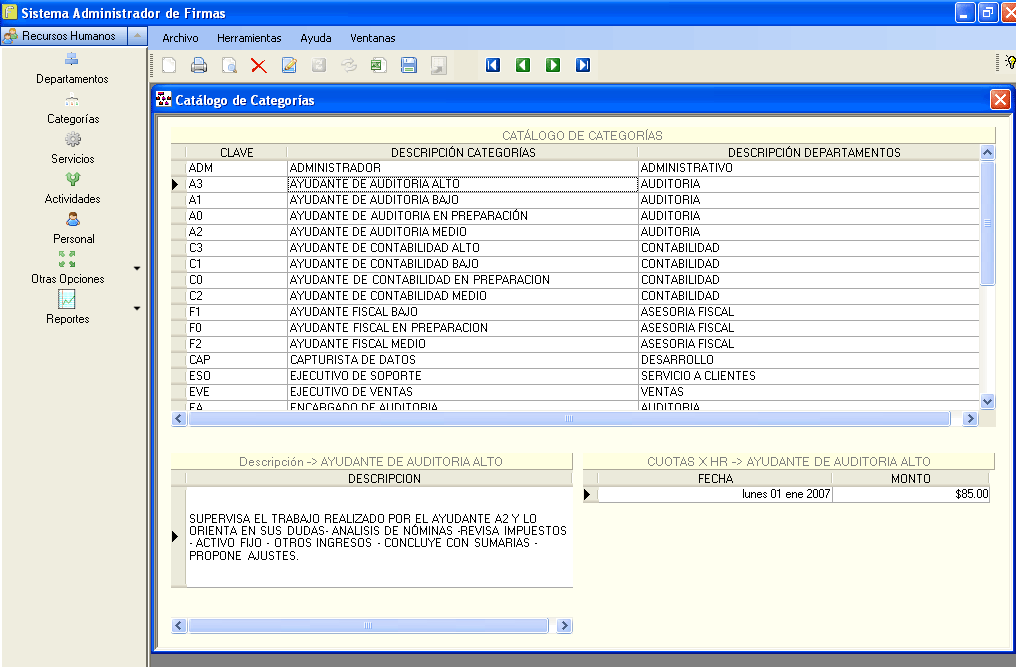Image resolution: width=1016 pixels, height=667 pixels.
Task: Click the CLAVE column header
Action: click(237, 152)
